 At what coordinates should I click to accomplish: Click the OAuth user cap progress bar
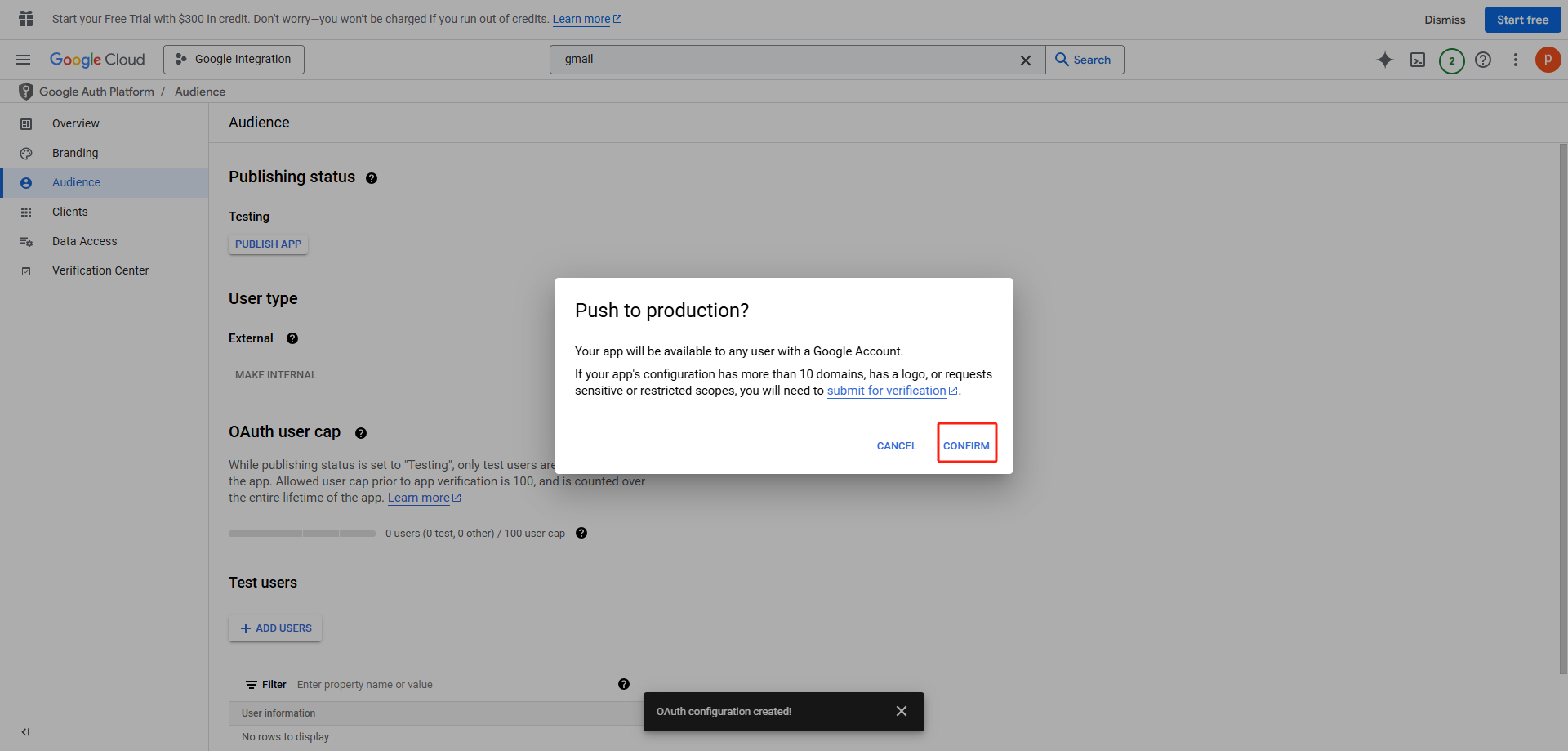pos(302,534)
